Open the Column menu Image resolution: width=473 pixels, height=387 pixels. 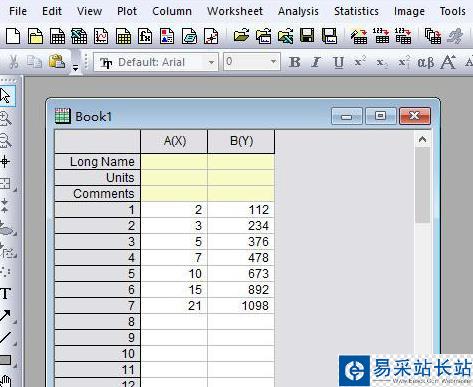click(172, 11)
